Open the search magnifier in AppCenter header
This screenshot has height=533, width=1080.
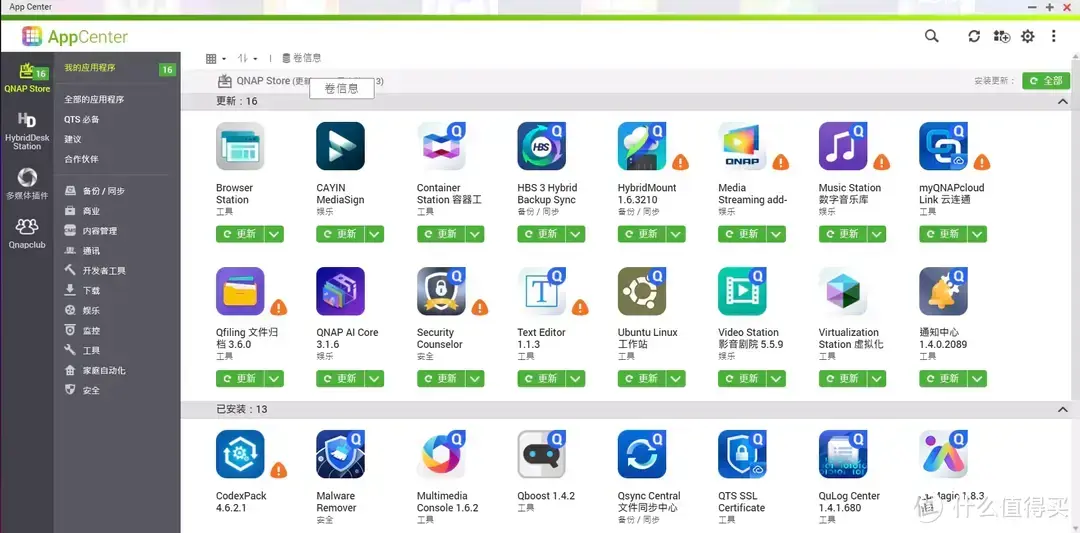[931, 36]
